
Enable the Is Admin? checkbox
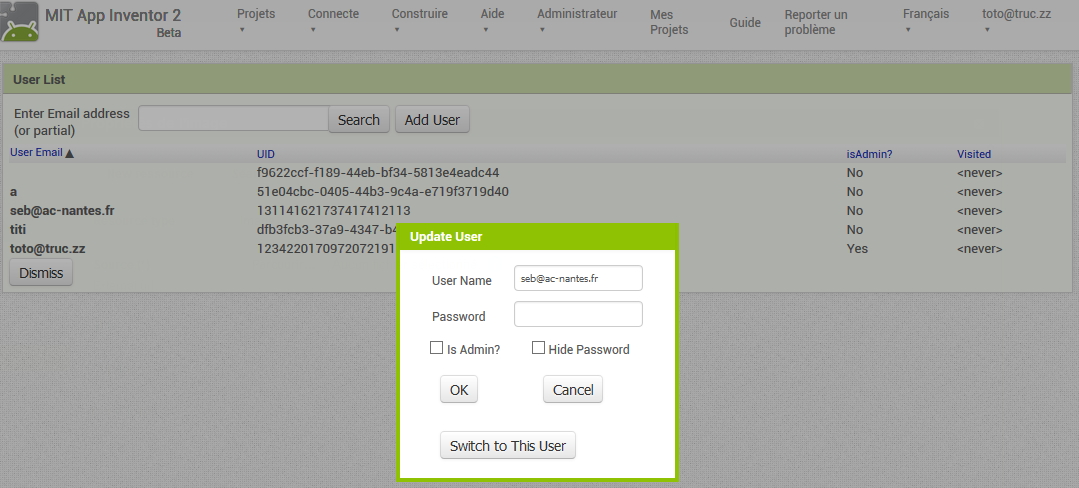coord(436,348)
